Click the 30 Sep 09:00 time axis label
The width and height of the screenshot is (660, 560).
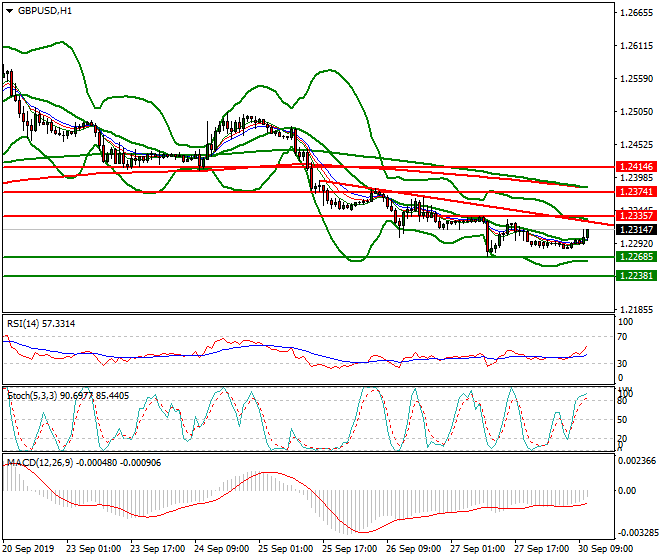[610, 549]
